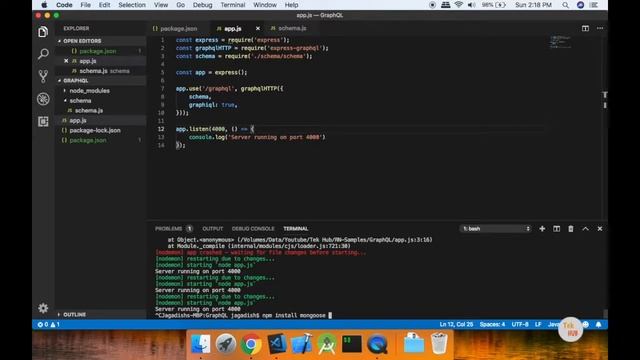
Task: Select the Terminal panel tab
Action: [x=296, y=229]
